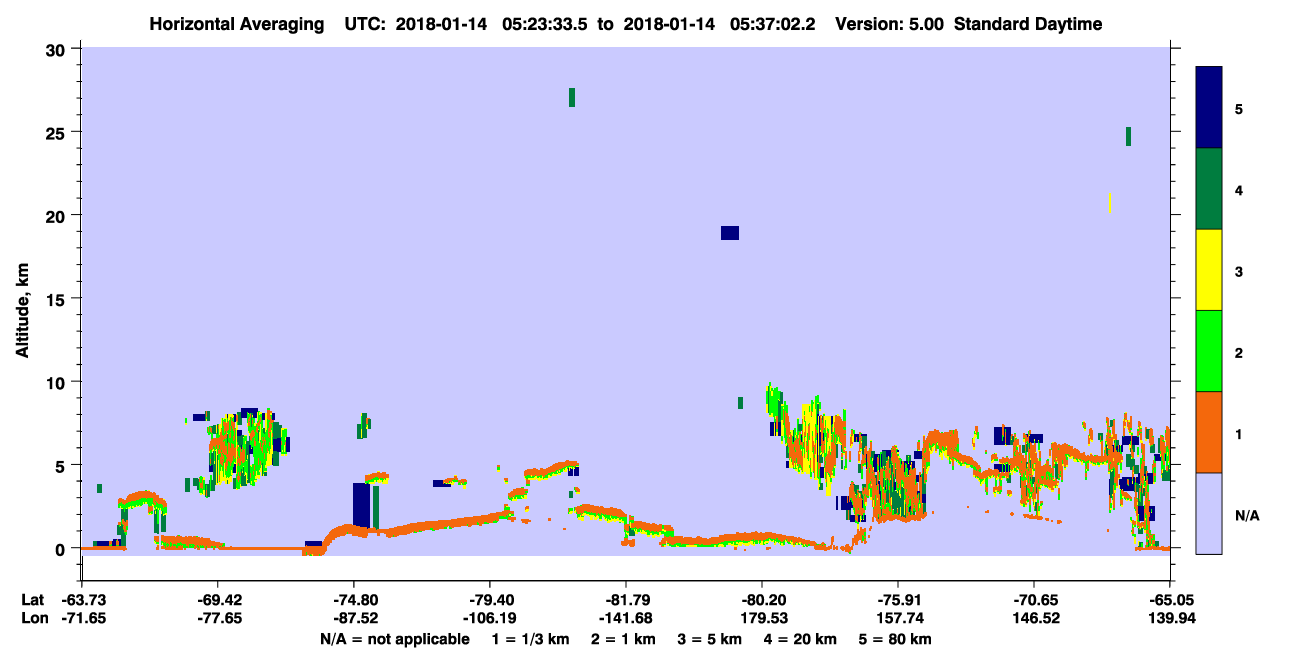Click the green mark at 25 km near right edge

tap(1128, 136)
